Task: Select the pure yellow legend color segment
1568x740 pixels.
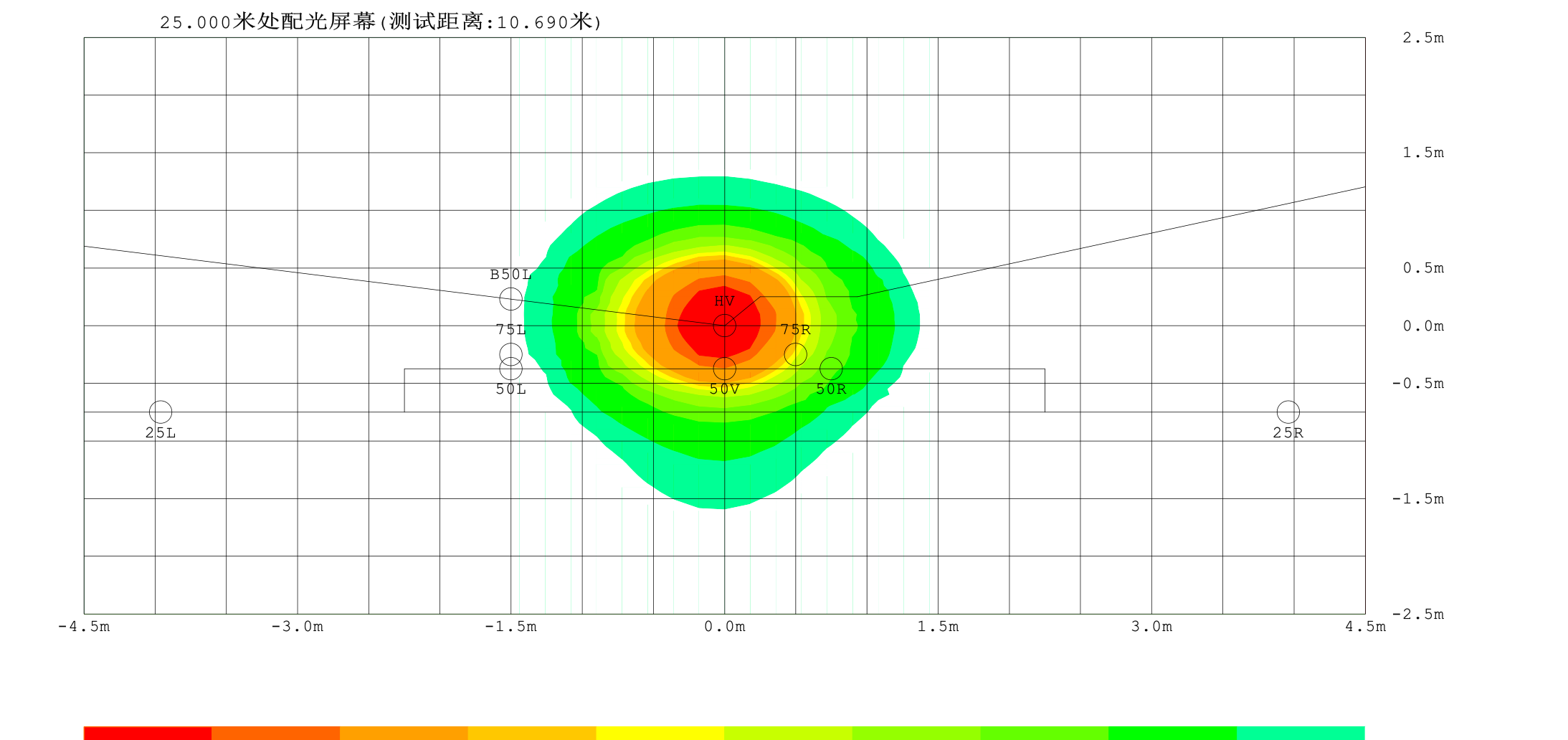Action: [x=660, y=733]
